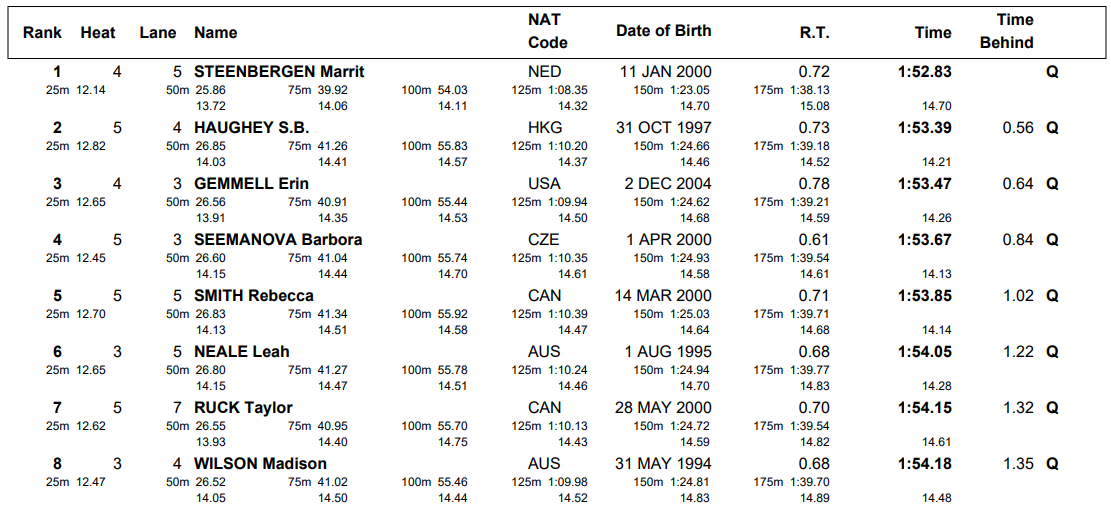Select the Lane column header
1111x512 pixels.
158,33
